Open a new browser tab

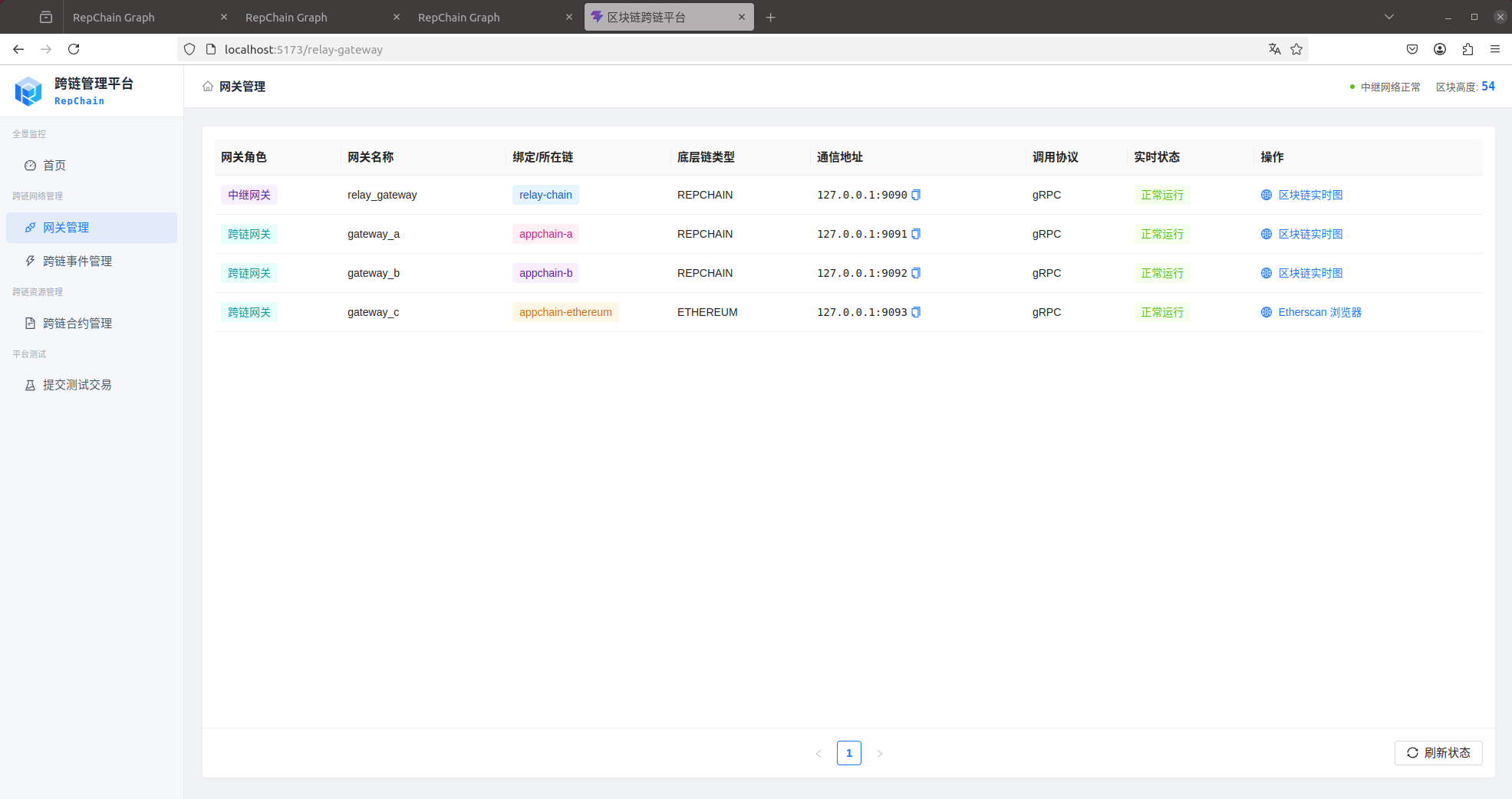tap(771, 17)
